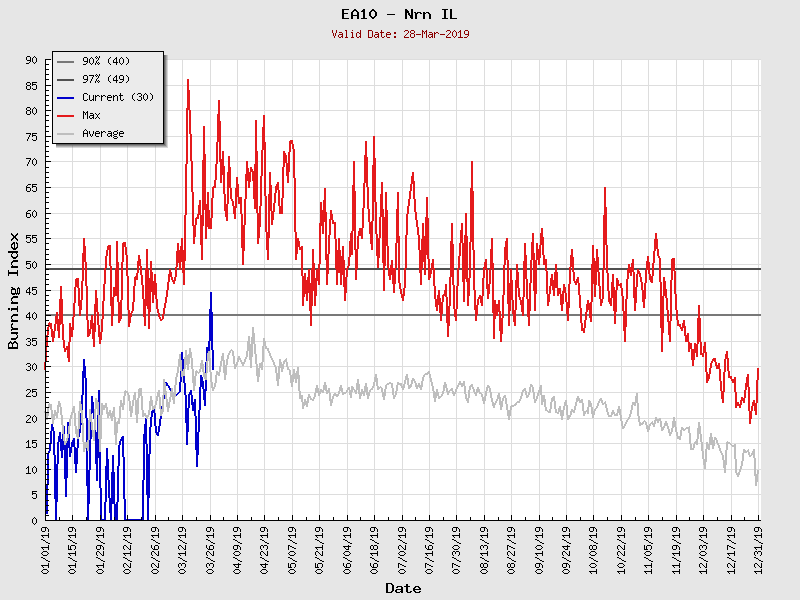800x600 pixels.
Task: Click the Date x-axis title
Action: (x=403, y=588)
